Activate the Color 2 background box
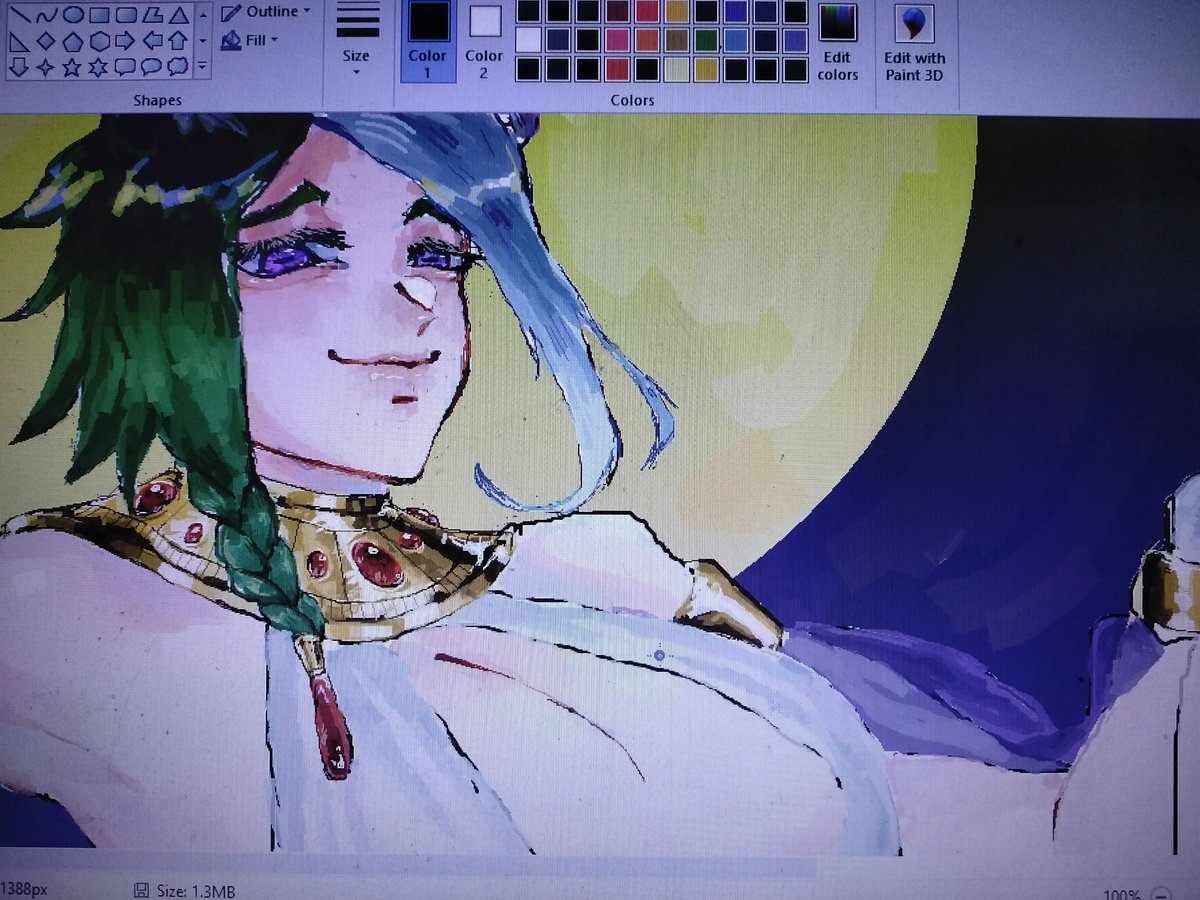1200x900 pixels. click(484, 42)
